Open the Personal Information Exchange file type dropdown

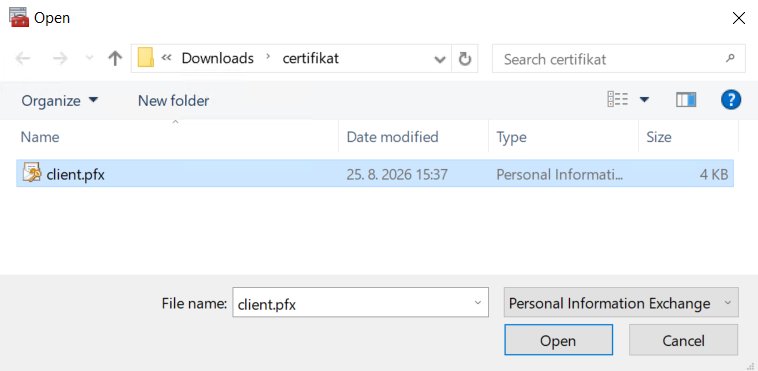tap(621, 303)
